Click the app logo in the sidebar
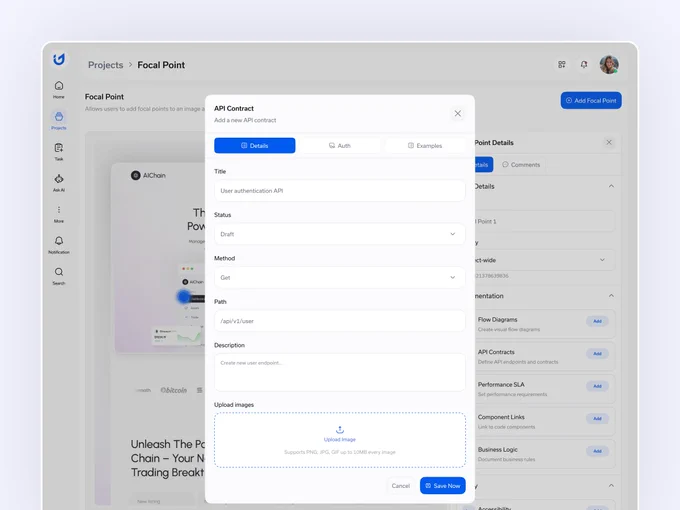Screen dimensions: 680x510 click(x=59, y=59)
